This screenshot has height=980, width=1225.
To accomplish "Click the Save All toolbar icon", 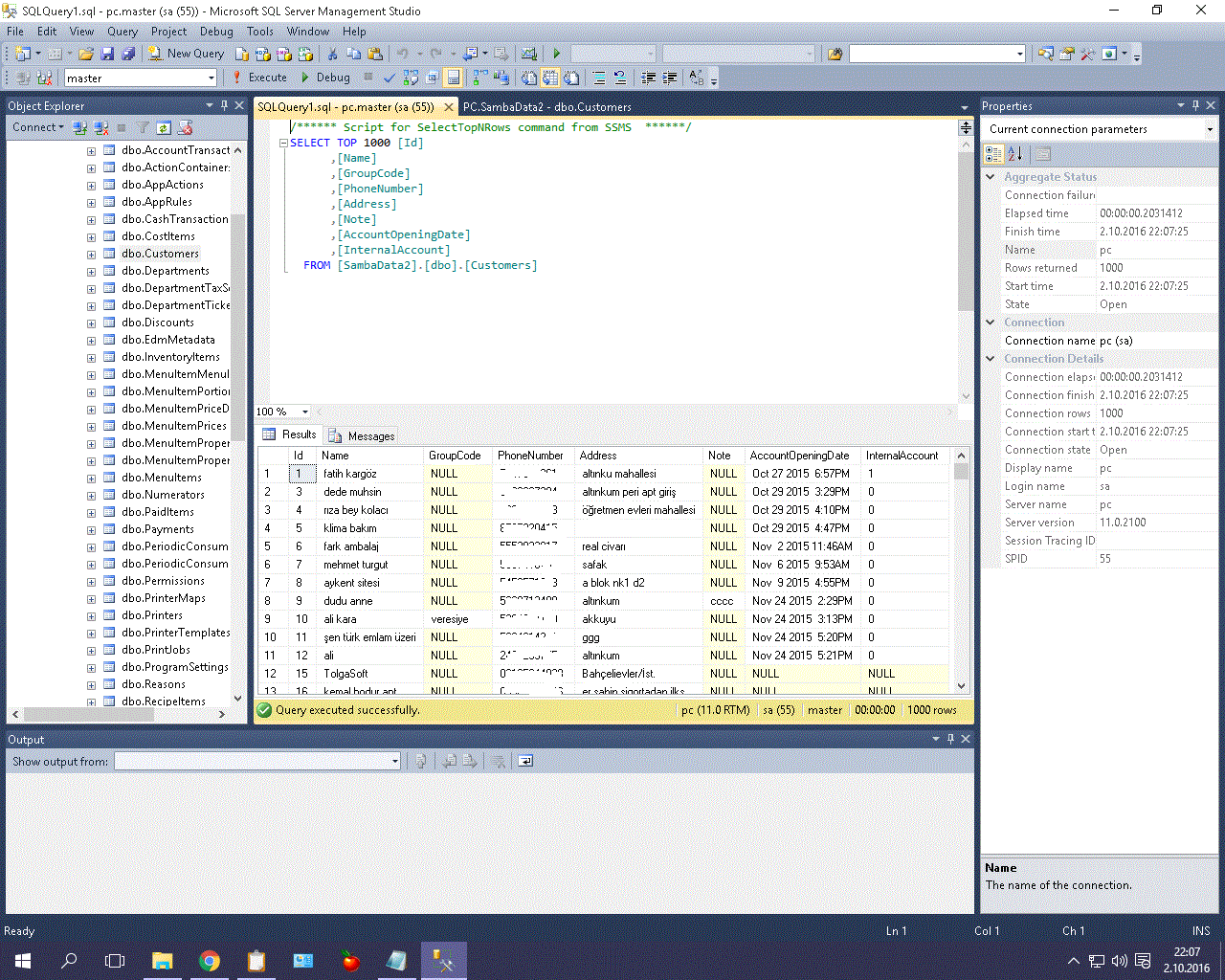I will pos(128,54).
